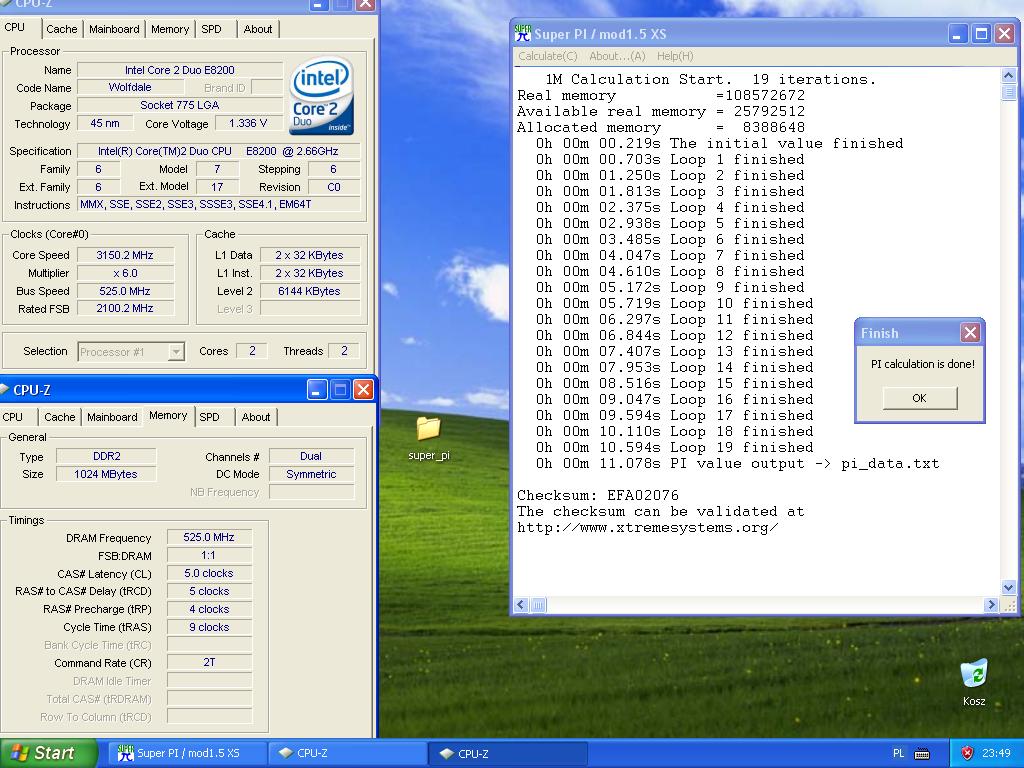Click the FSB:DRAM value 1:1
Image resolution: width=1024 pixels, height=768 pixels.
click(x=209, y=556)
